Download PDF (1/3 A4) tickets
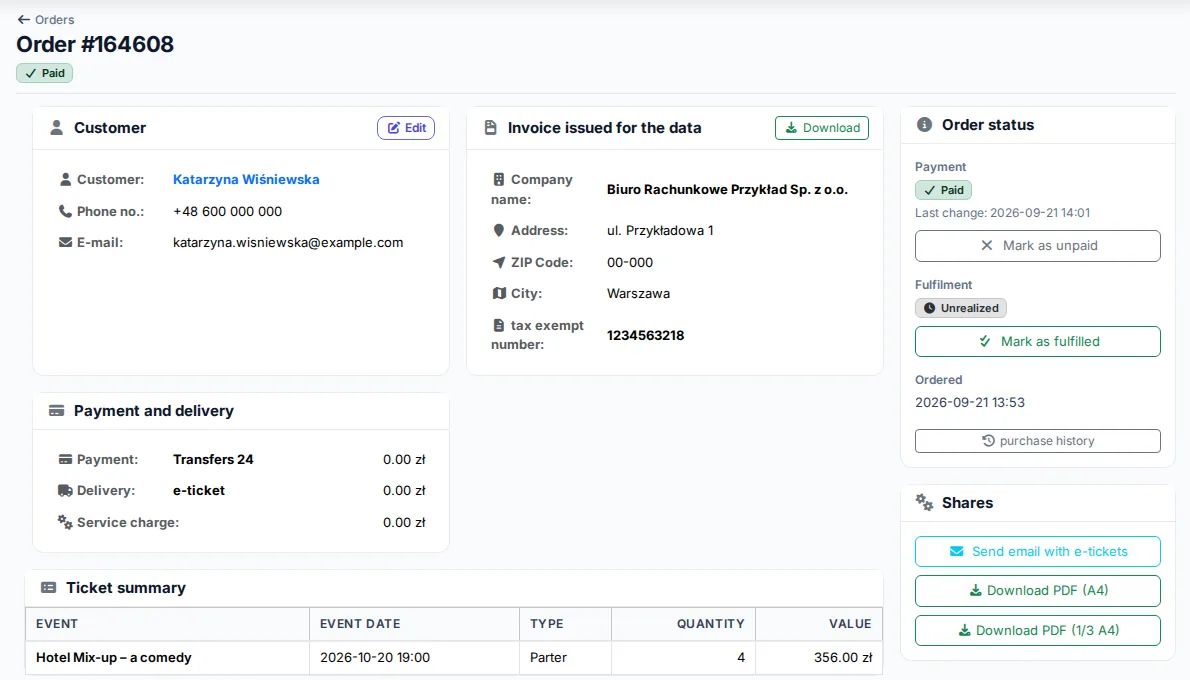Viewport: 1190px width, 680px height. coord(1037,631)
